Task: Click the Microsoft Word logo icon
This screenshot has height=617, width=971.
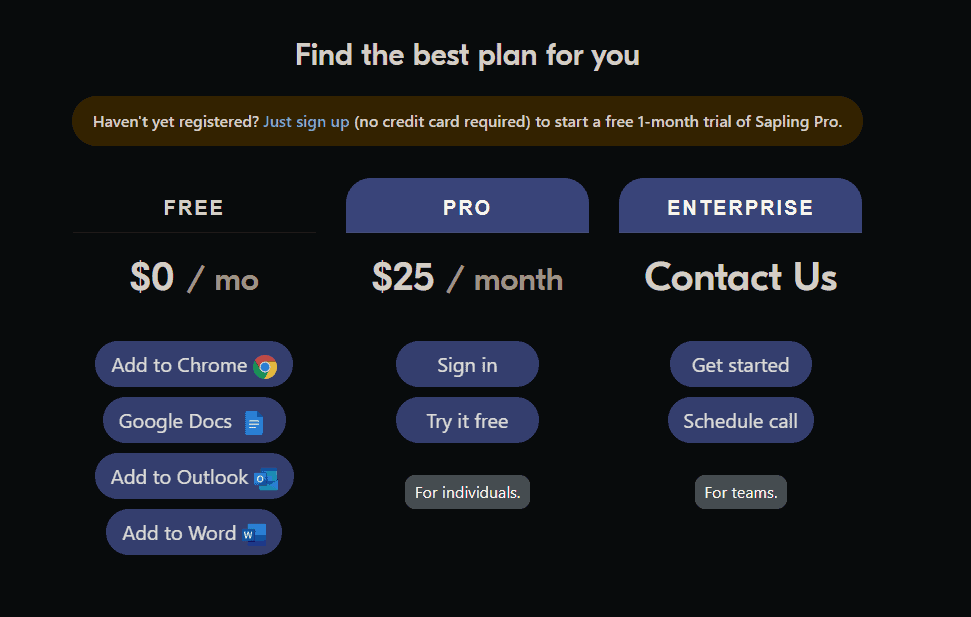Action: tap(255, 534)
